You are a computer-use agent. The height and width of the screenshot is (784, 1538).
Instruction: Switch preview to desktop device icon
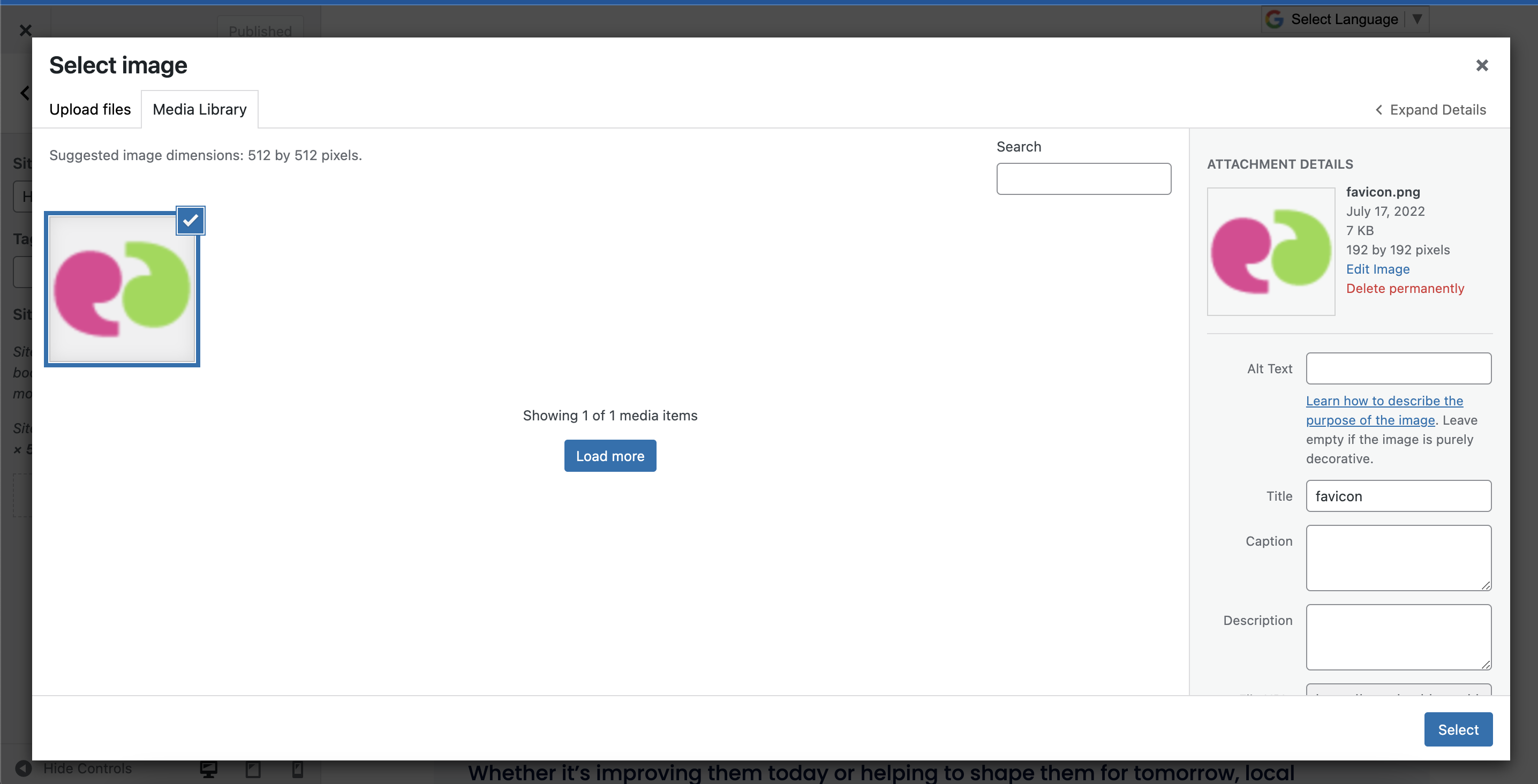point(208,769)
